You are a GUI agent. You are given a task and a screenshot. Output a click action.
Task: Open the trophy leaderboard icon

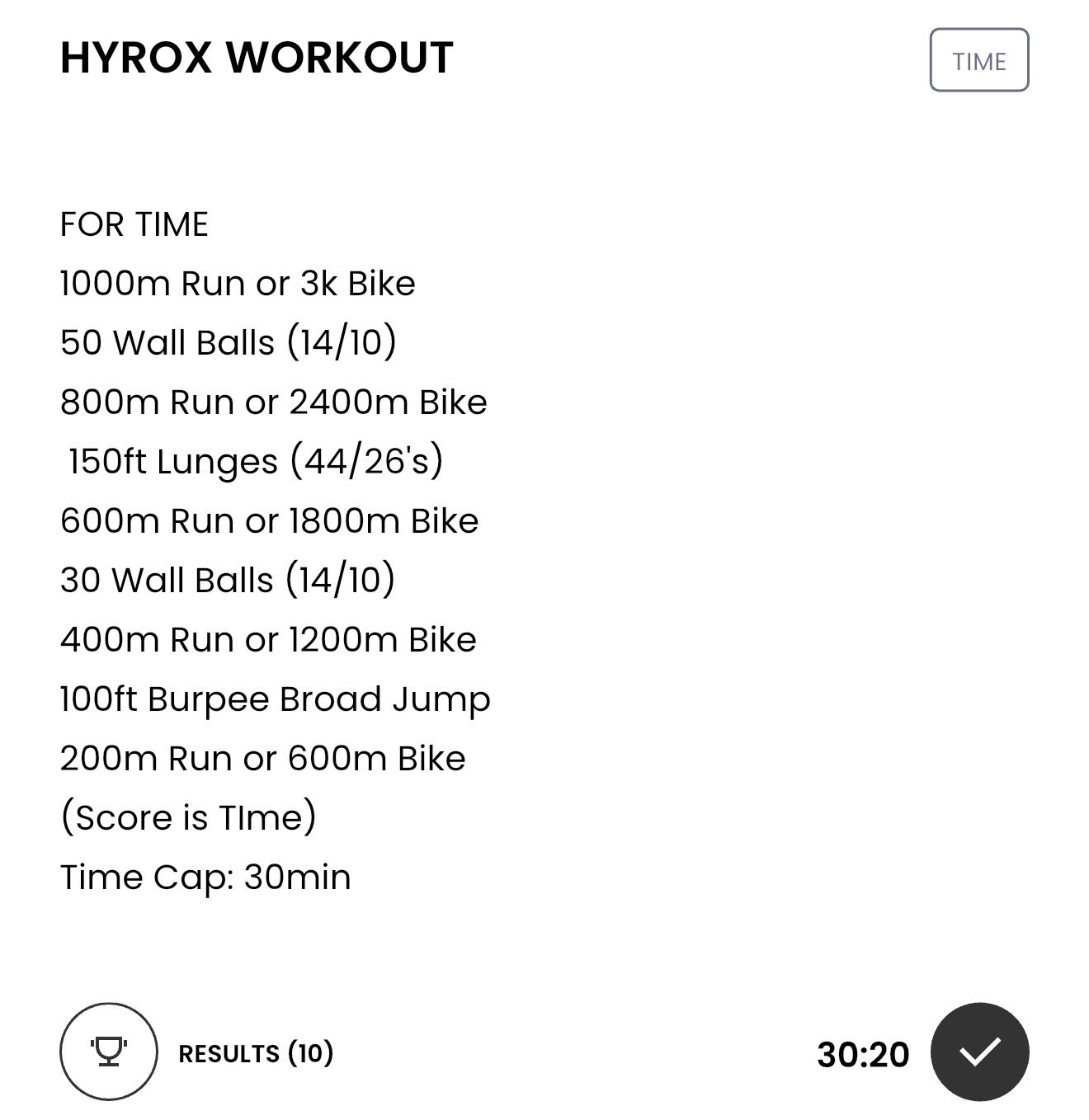(108, 1052)
